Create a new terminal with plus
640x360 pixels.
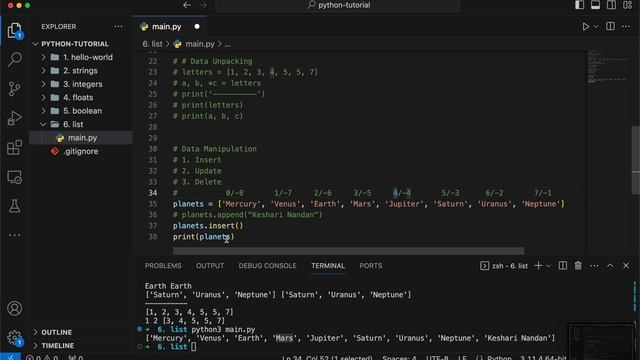(538, 266)
